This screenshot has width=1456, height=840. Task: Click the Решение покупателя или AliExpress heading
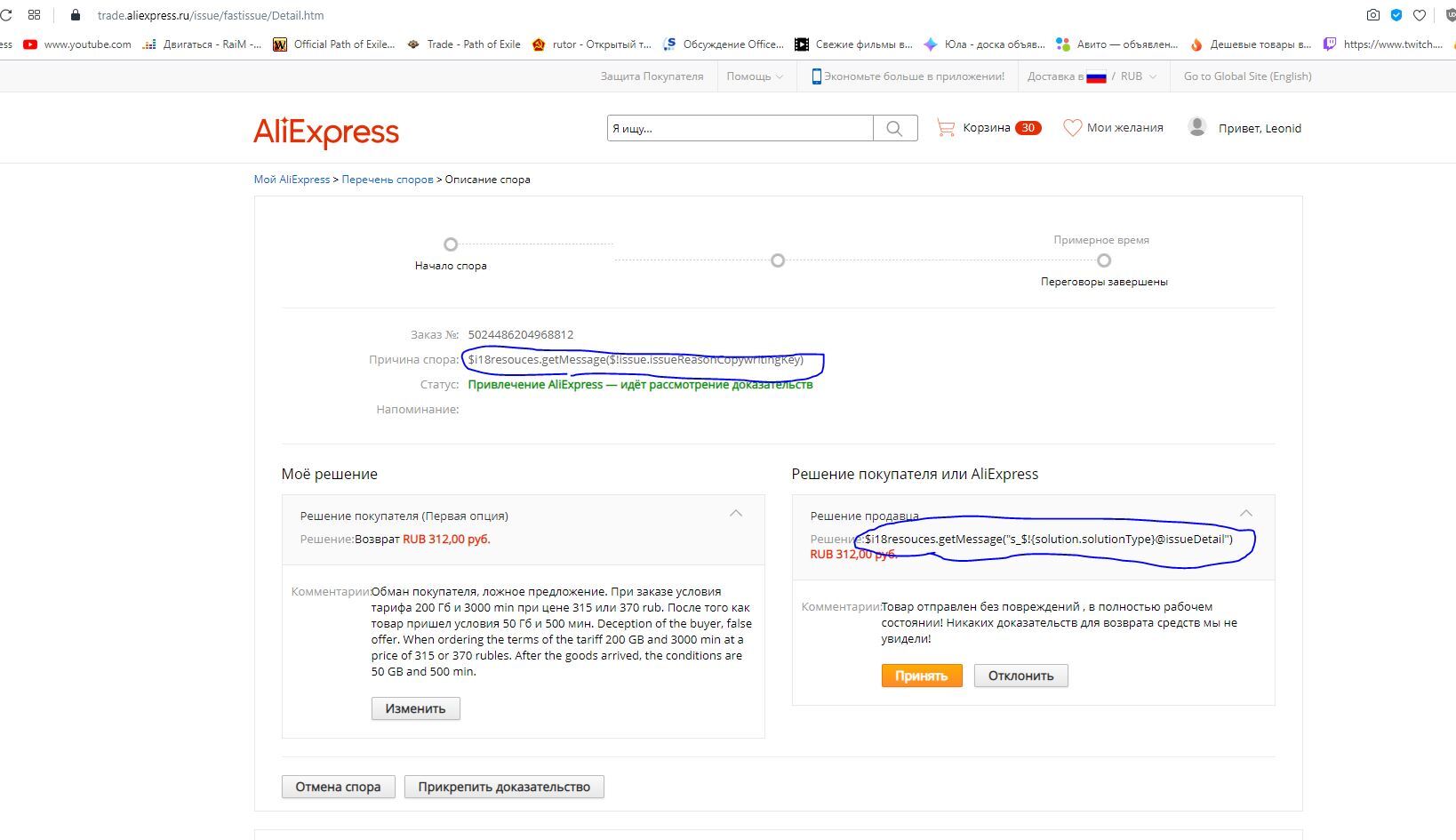915,474
